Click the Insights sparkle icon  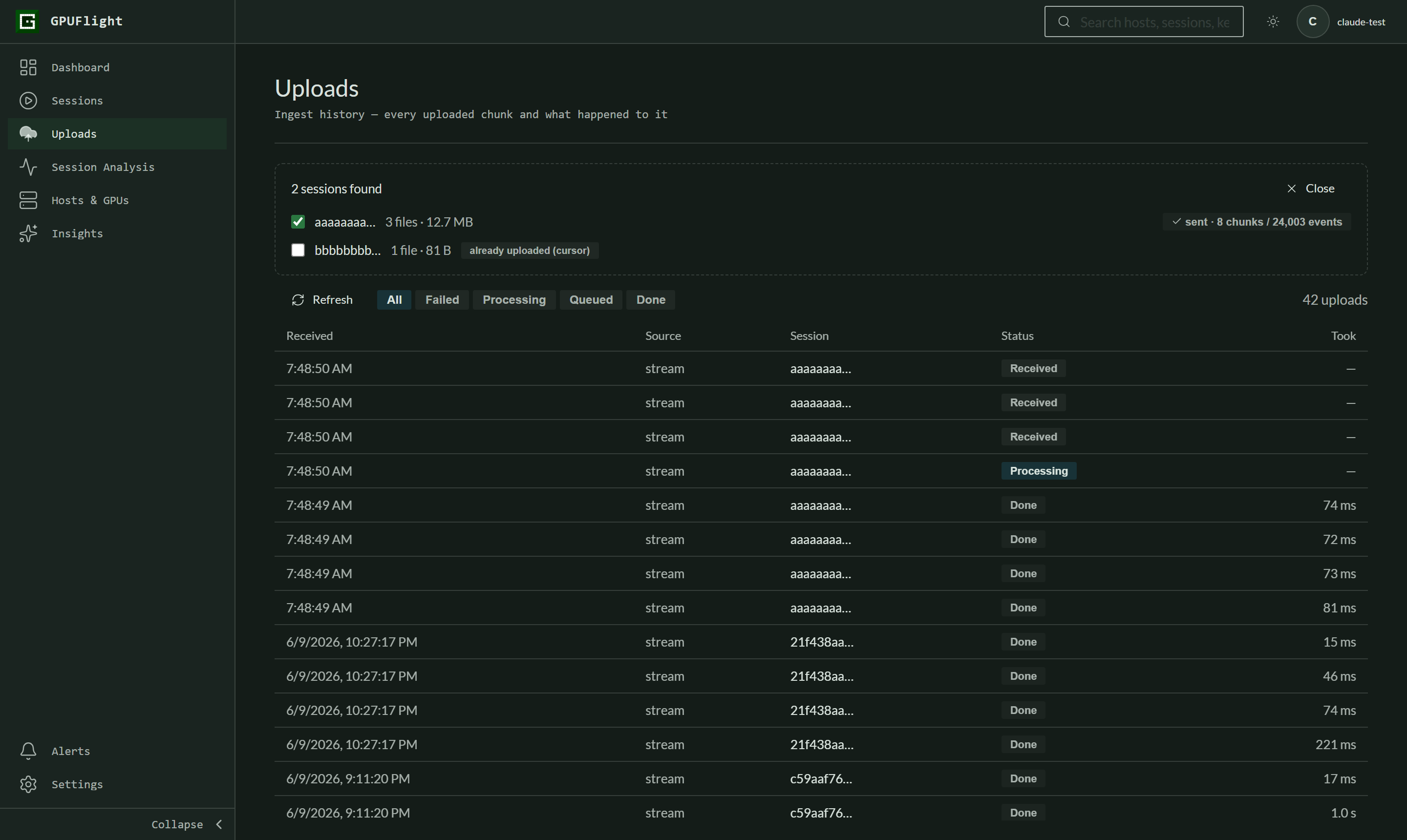[x=28, y=233]
